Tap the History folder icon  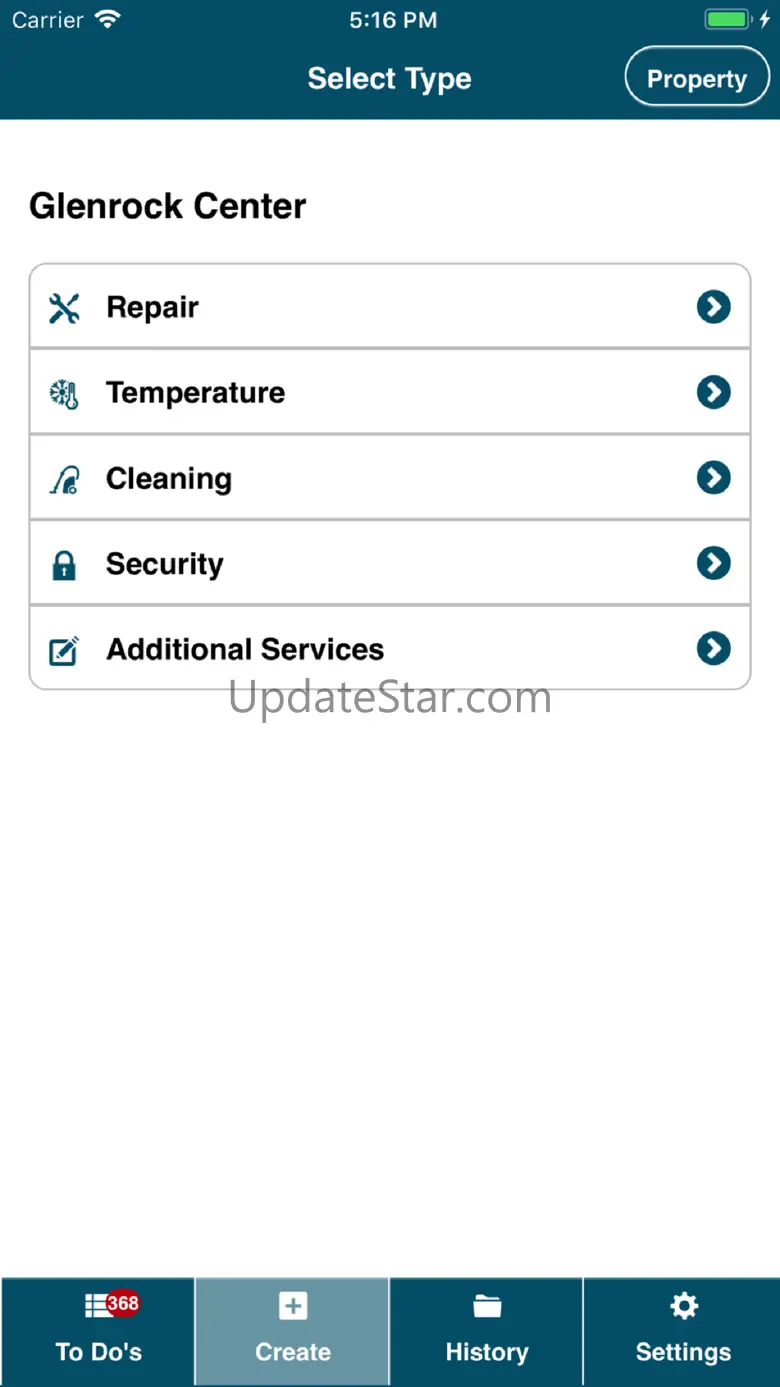pyautogui.click(x=487, y=1306)
